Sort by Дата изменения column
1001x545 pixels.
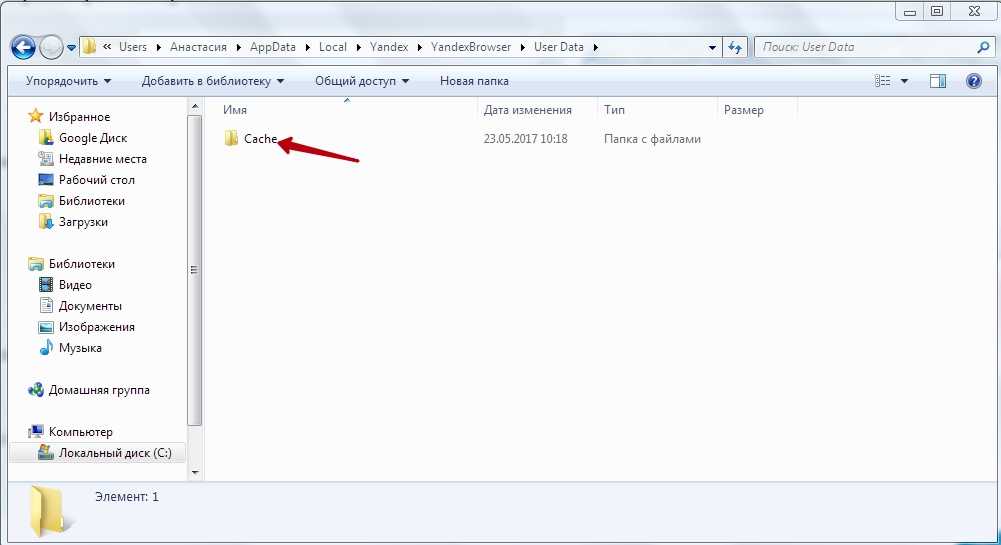point(527,110)
